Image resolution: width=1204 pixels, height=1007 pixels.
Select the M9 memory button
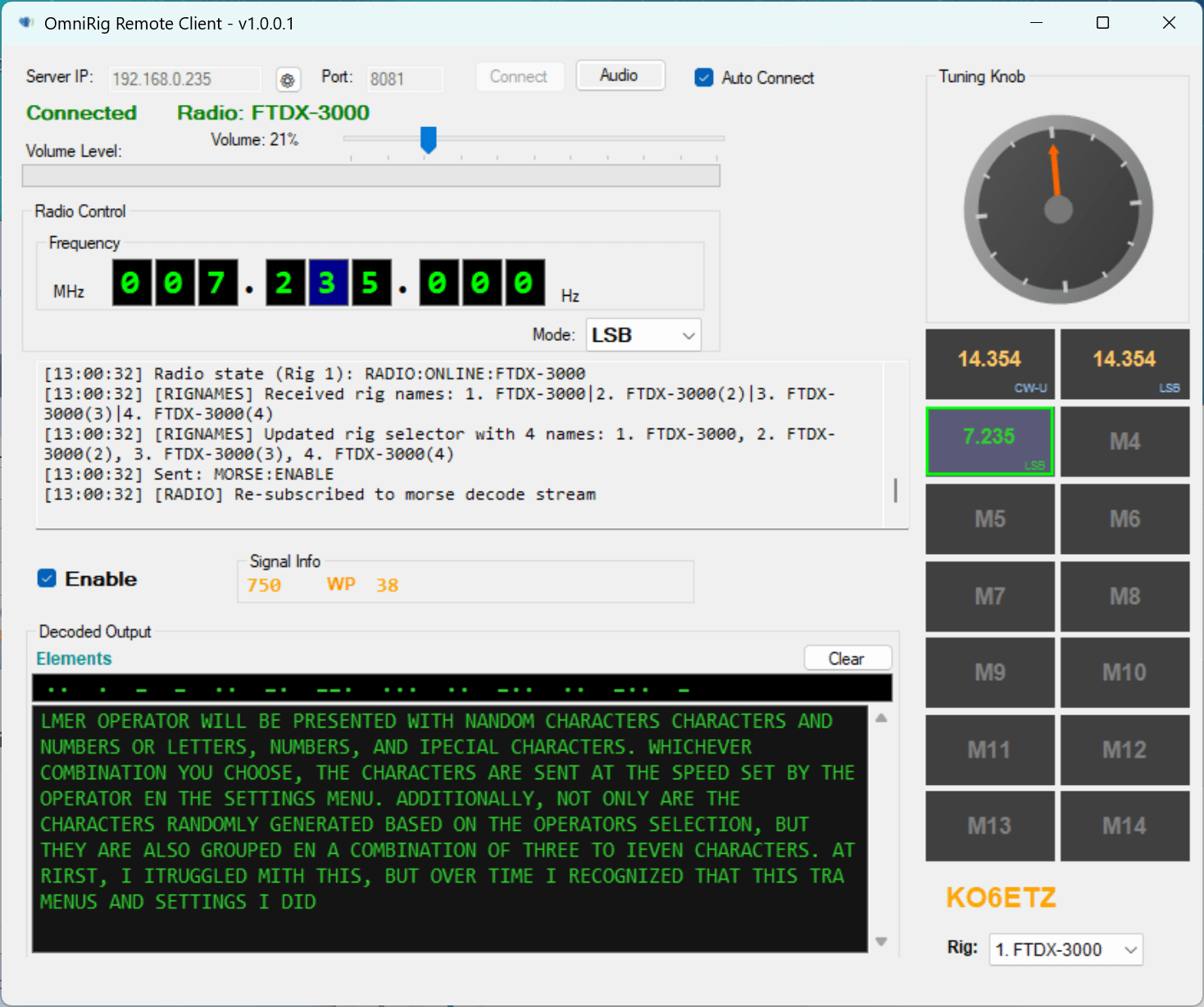[x=990, y=673]
